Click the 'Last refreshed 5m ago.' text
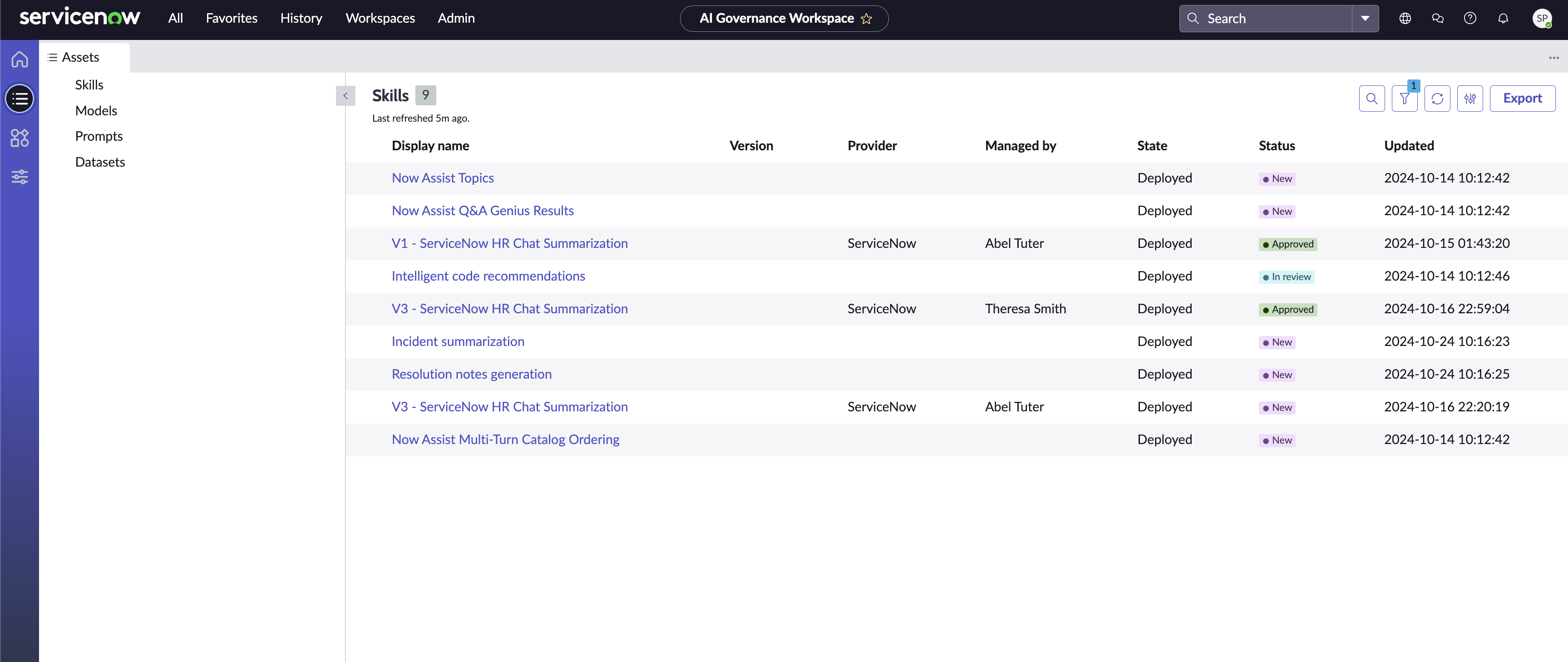Screen dimensions: 1568x662 click(421, 118)
